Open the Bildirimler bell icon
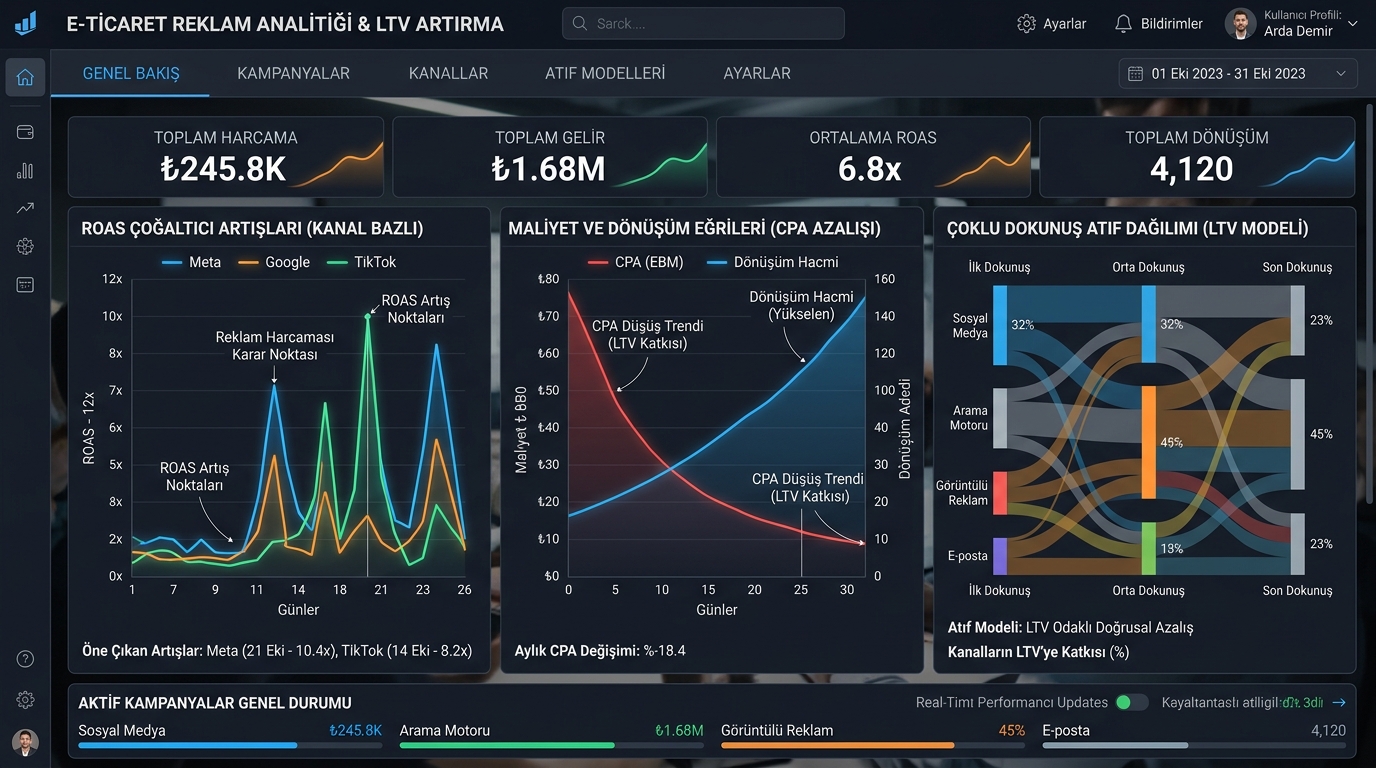This screenshot has height=768, width=1376. click(x=1124, y=23)
